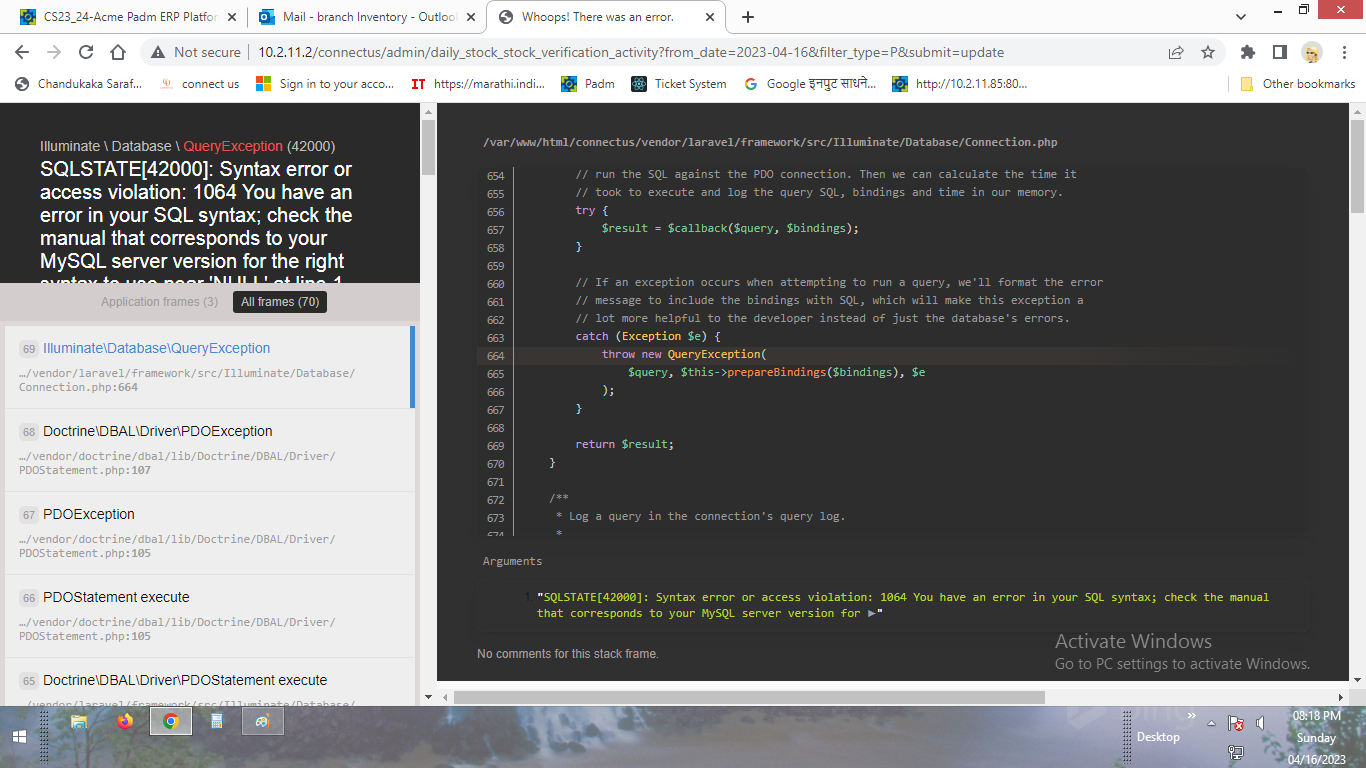Open the red X security tray icon
This screenshot has width=1366, height=768.
coord(1236,723)
